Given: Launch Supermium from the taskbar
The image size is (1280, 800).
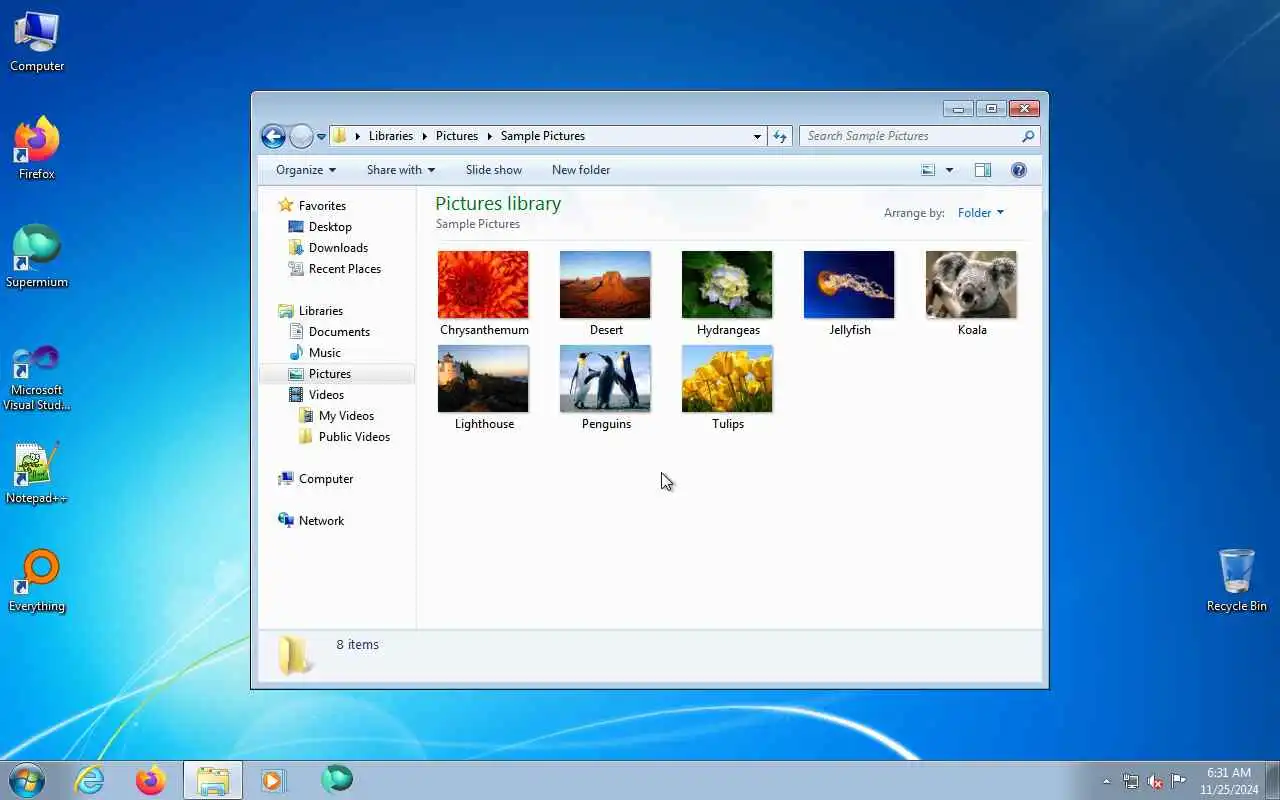Looking at the screenshot, I should pyautogui.click(x=337, y=780).
